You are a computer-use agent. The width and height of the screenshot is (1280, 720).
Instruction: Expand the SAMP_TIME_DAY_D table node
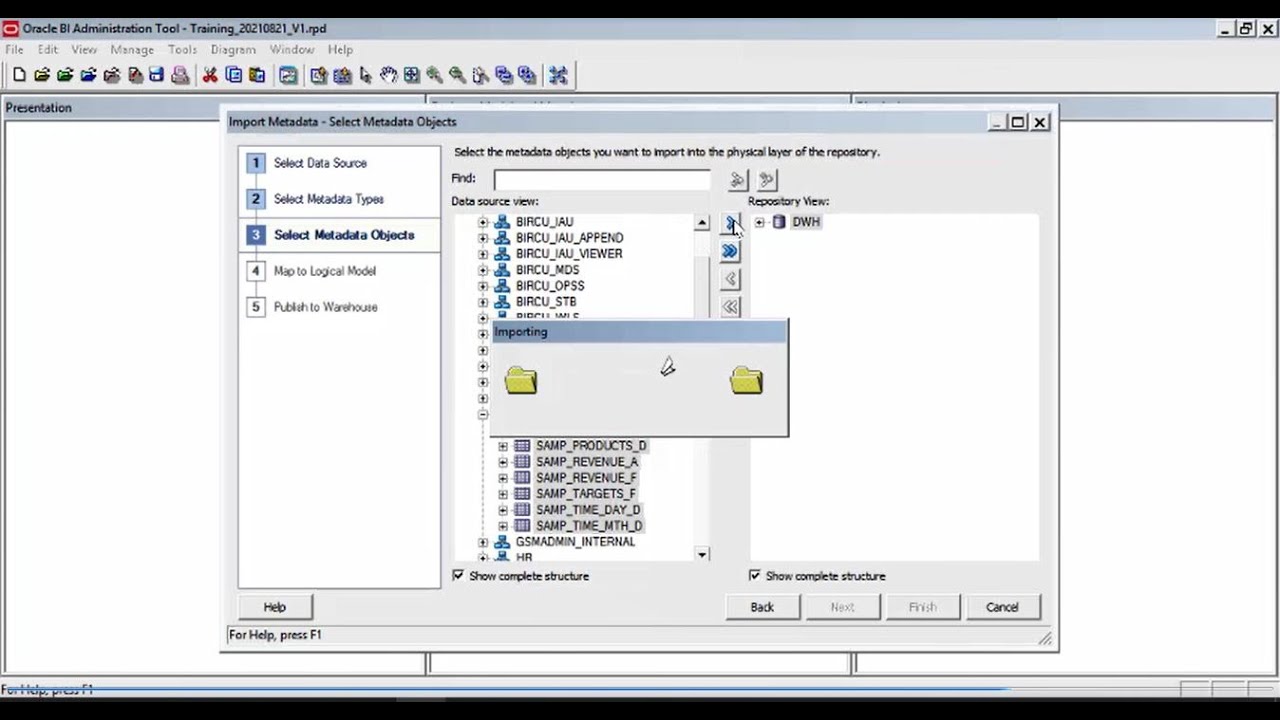click(503, 510)
